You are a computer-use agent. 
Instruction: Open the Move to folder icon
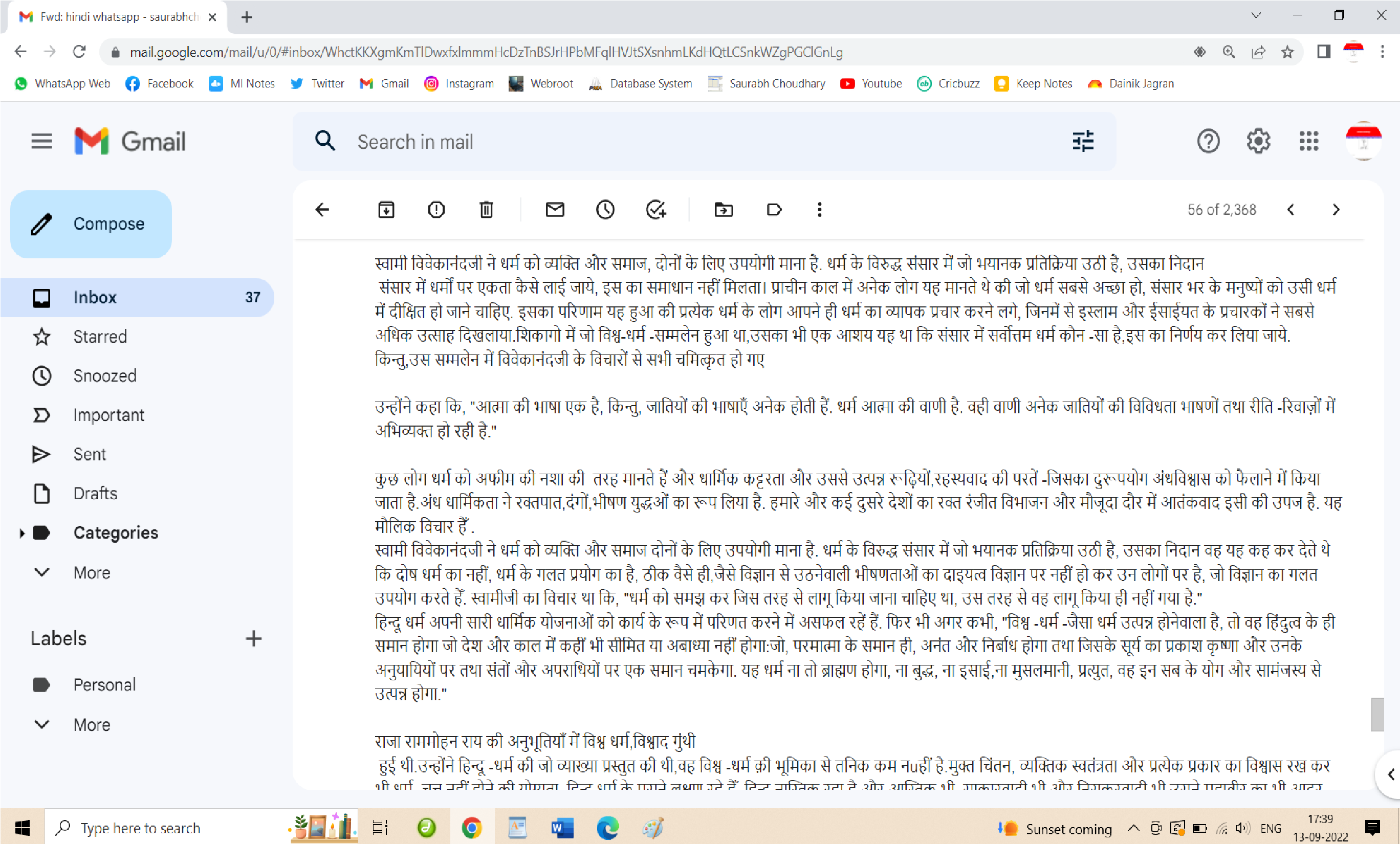click(x=724, y=210)
